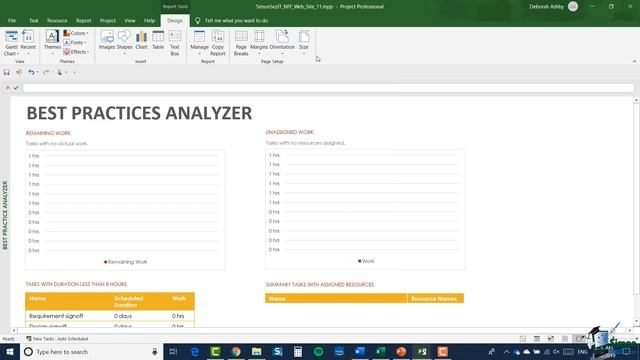Open the page Size options
Image resolution: width=640 pixels, height=360 pixels.
click(304, 43)
